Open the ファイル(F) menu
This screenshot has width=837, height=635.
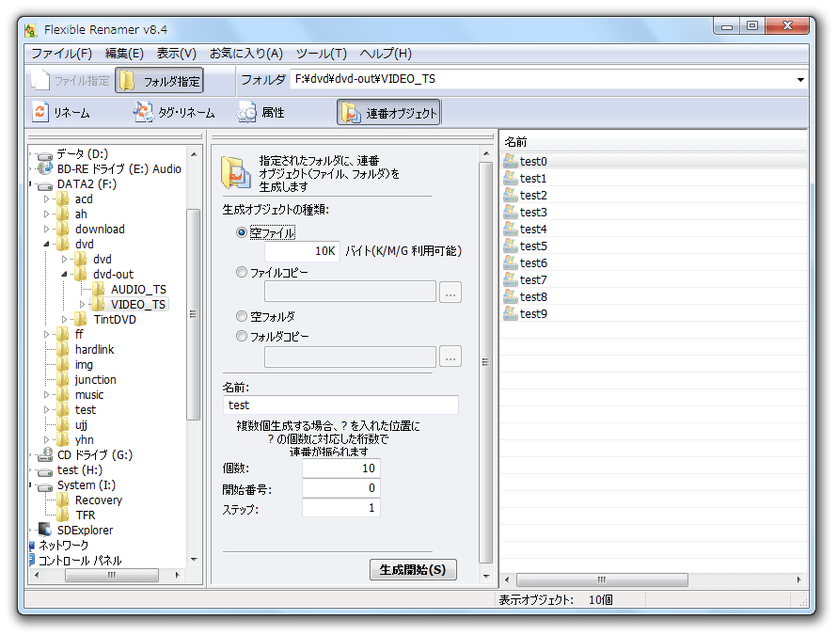click(61, 53)
